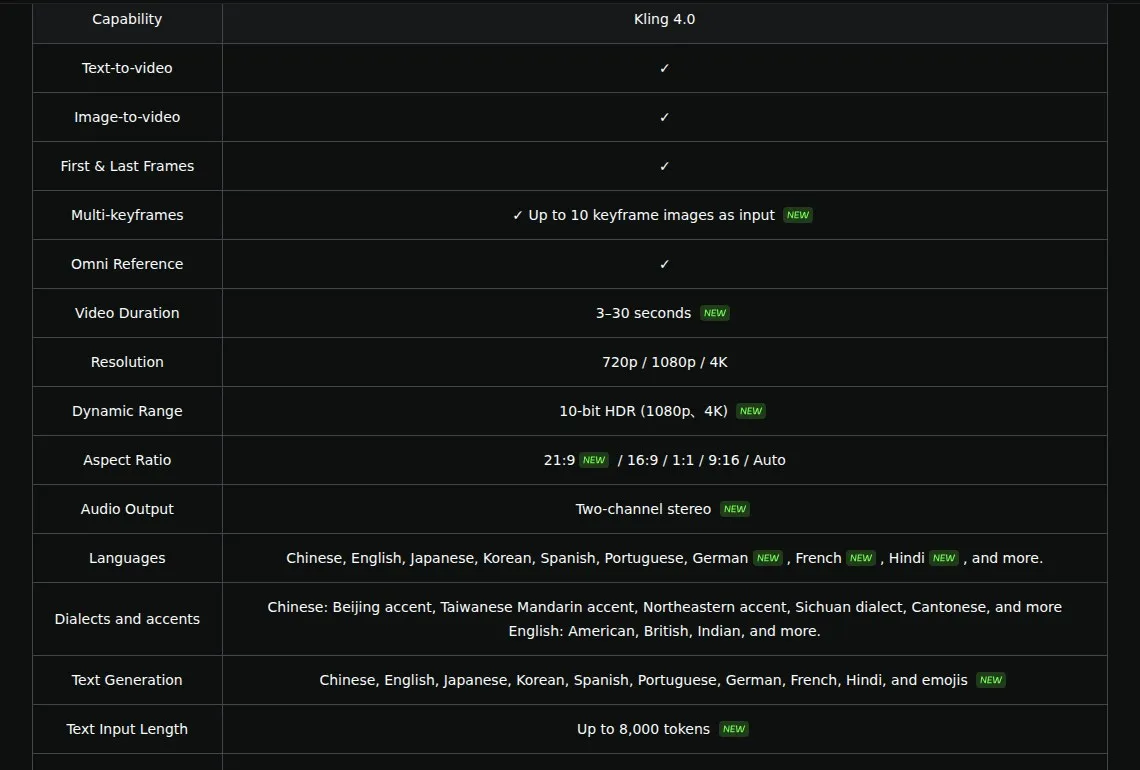Select the Omni Reference row label
The height and width of the screenshot is (770, 1140).
coord(127,265)
